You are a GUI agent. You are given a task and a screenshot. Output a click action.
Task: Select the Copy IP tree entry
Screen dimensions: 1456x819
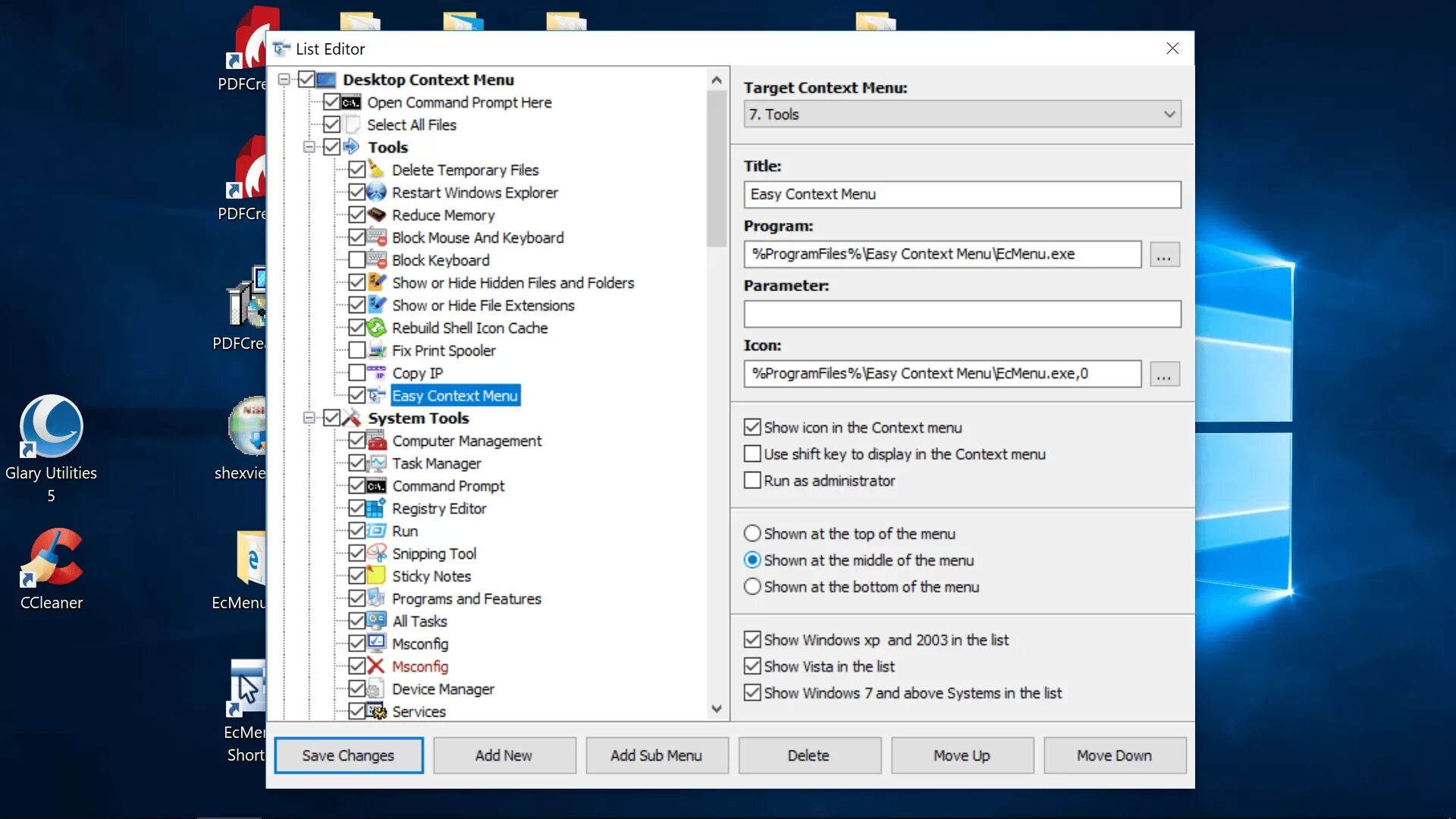click(x=417, y=373)
